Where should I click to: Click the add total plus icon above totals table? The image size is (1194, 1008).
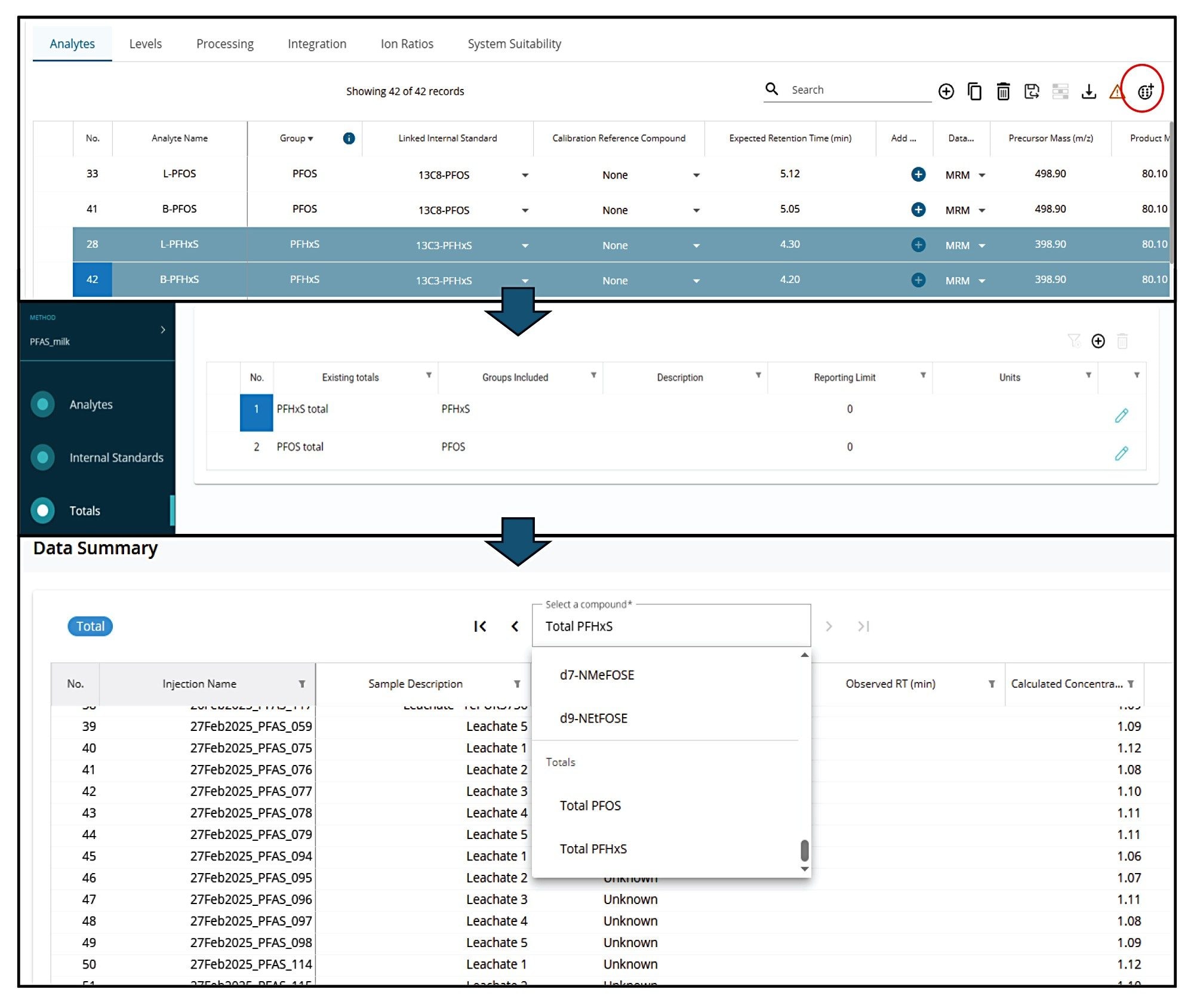coord(1098,342)
